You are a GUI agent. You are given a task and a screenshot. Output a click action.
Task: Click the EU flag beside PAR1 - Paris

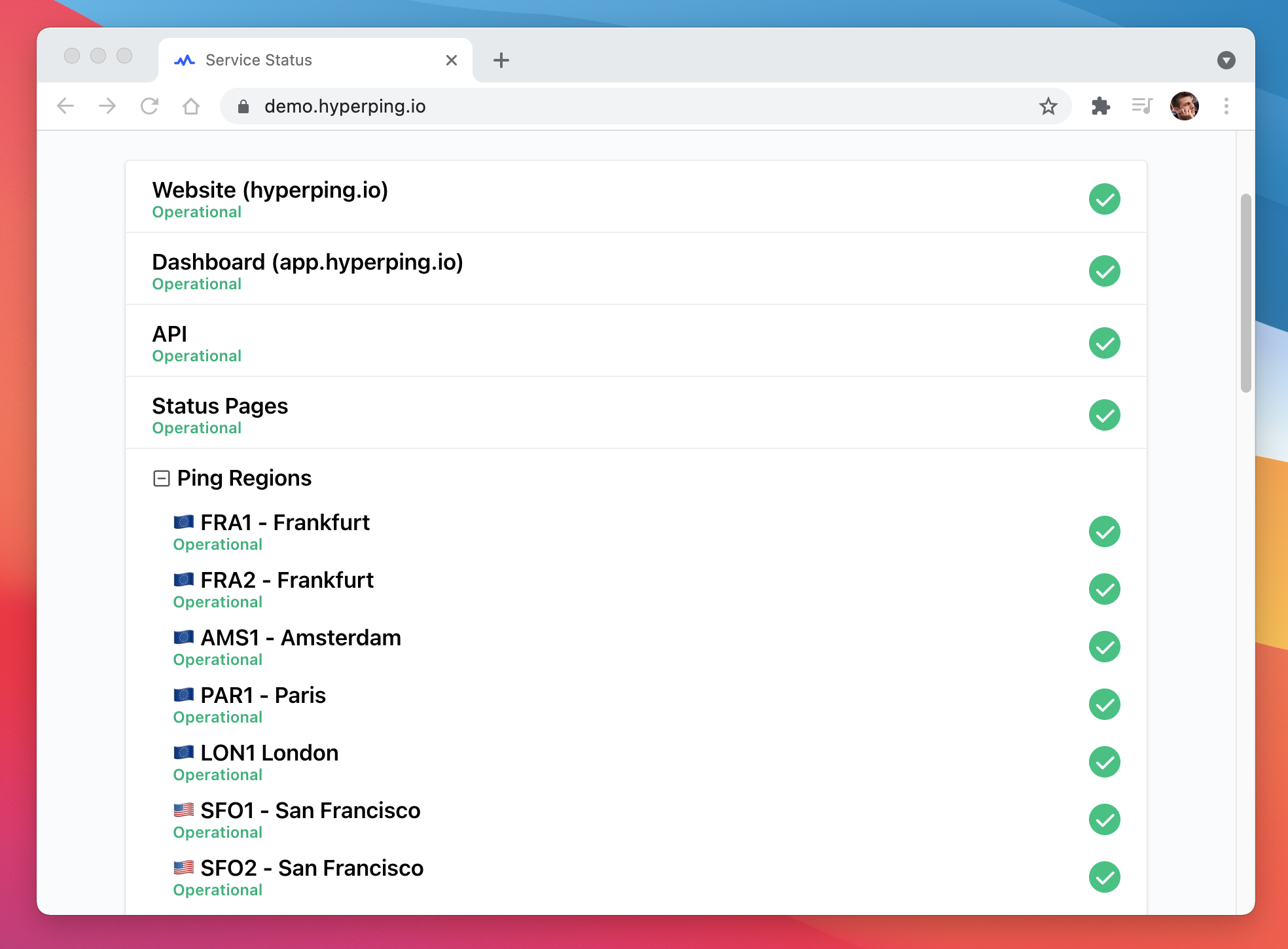(x=184, y=695)
